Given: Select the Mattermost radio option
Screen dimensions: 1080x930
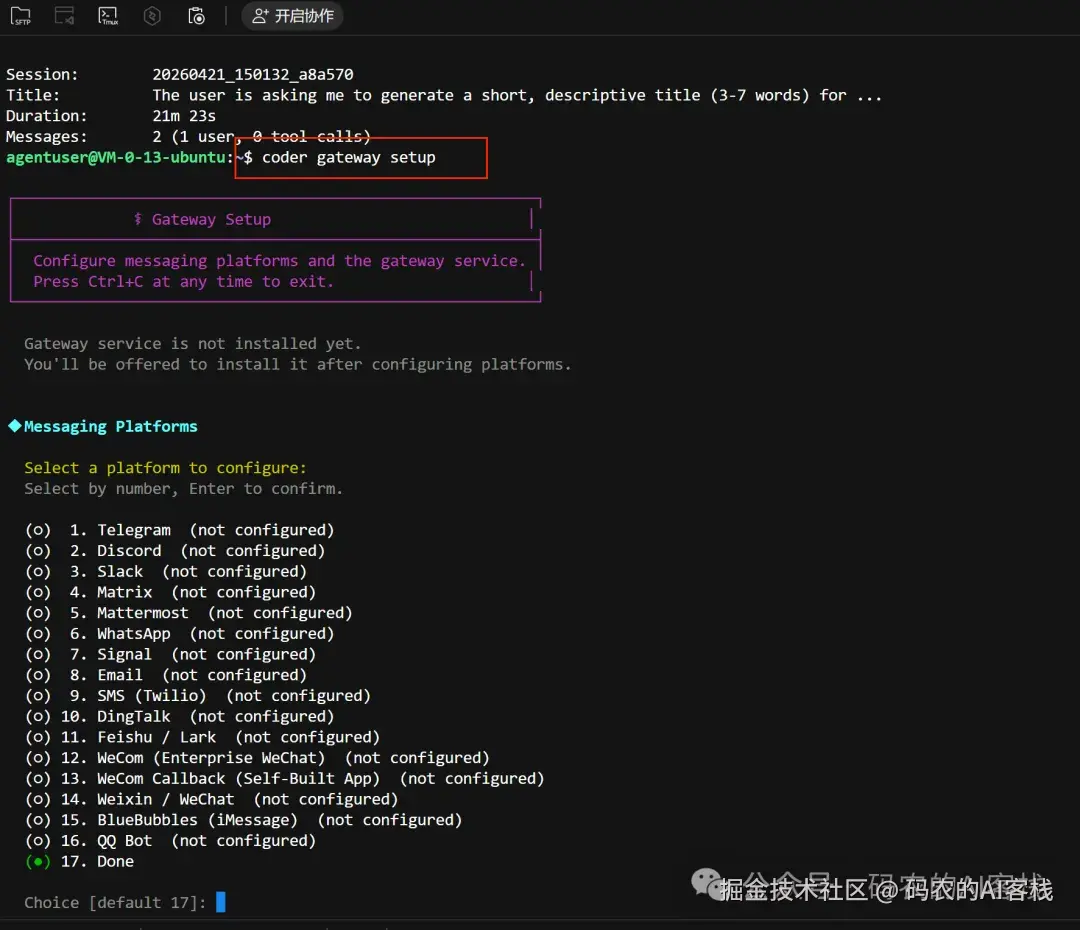Looking at the screenshot, I should (38, 612).
